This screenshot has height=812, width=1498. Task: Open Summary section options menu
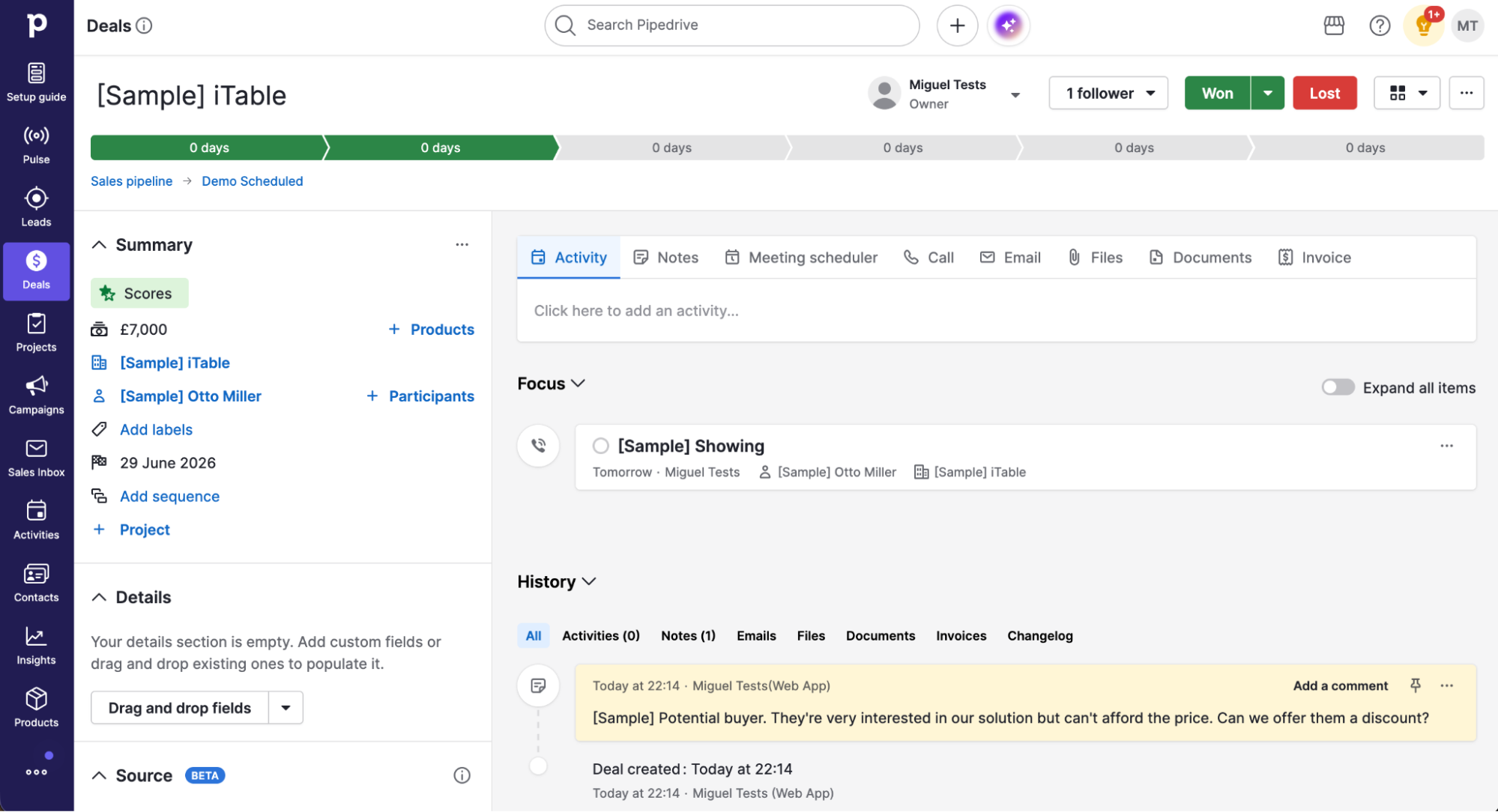pyautogui.click(x=462, y=245)
